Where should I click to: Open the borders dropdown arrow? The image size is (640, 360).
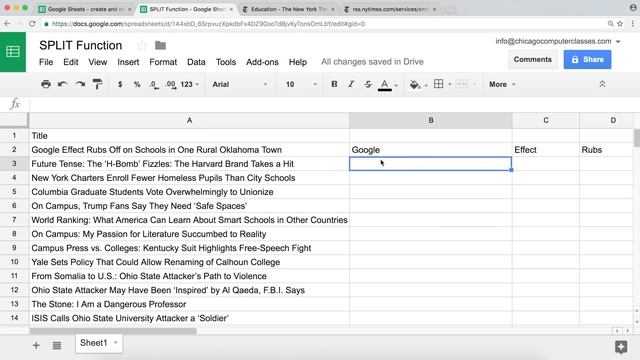pos(450,84)
